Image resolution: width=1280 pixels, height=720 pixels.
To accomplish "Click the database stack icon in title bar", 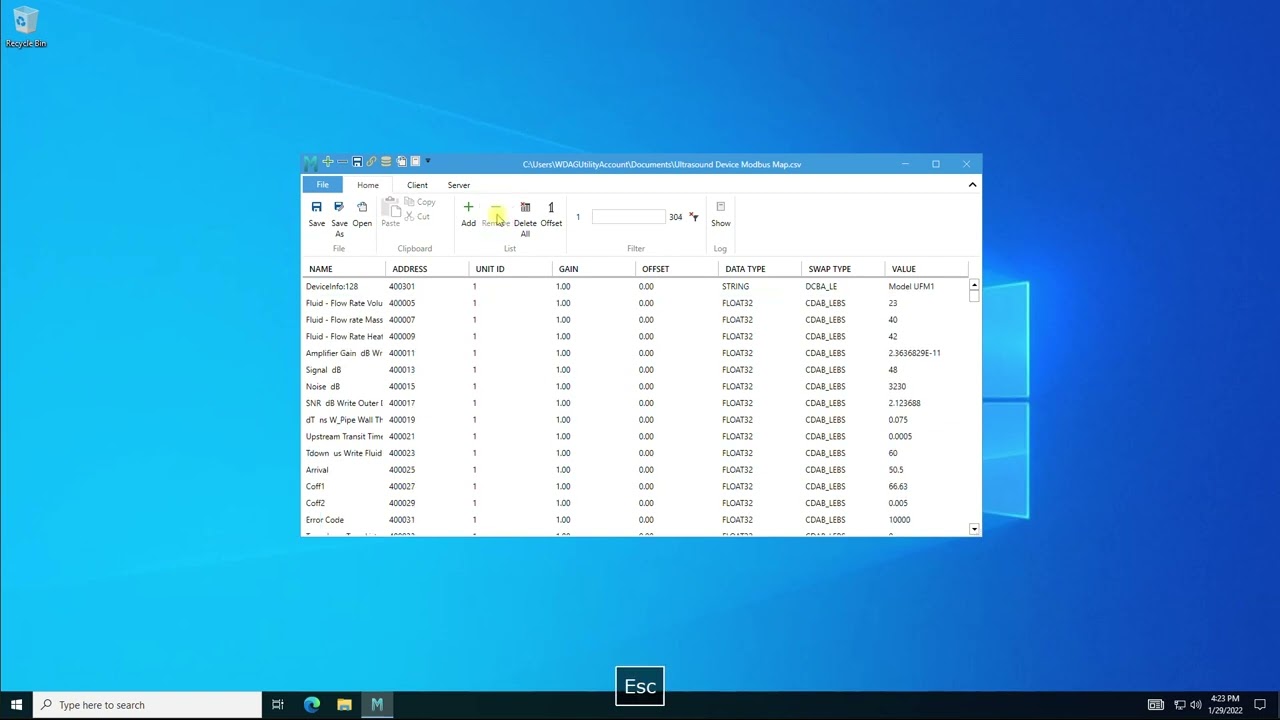I will click(x=386, y=162).
